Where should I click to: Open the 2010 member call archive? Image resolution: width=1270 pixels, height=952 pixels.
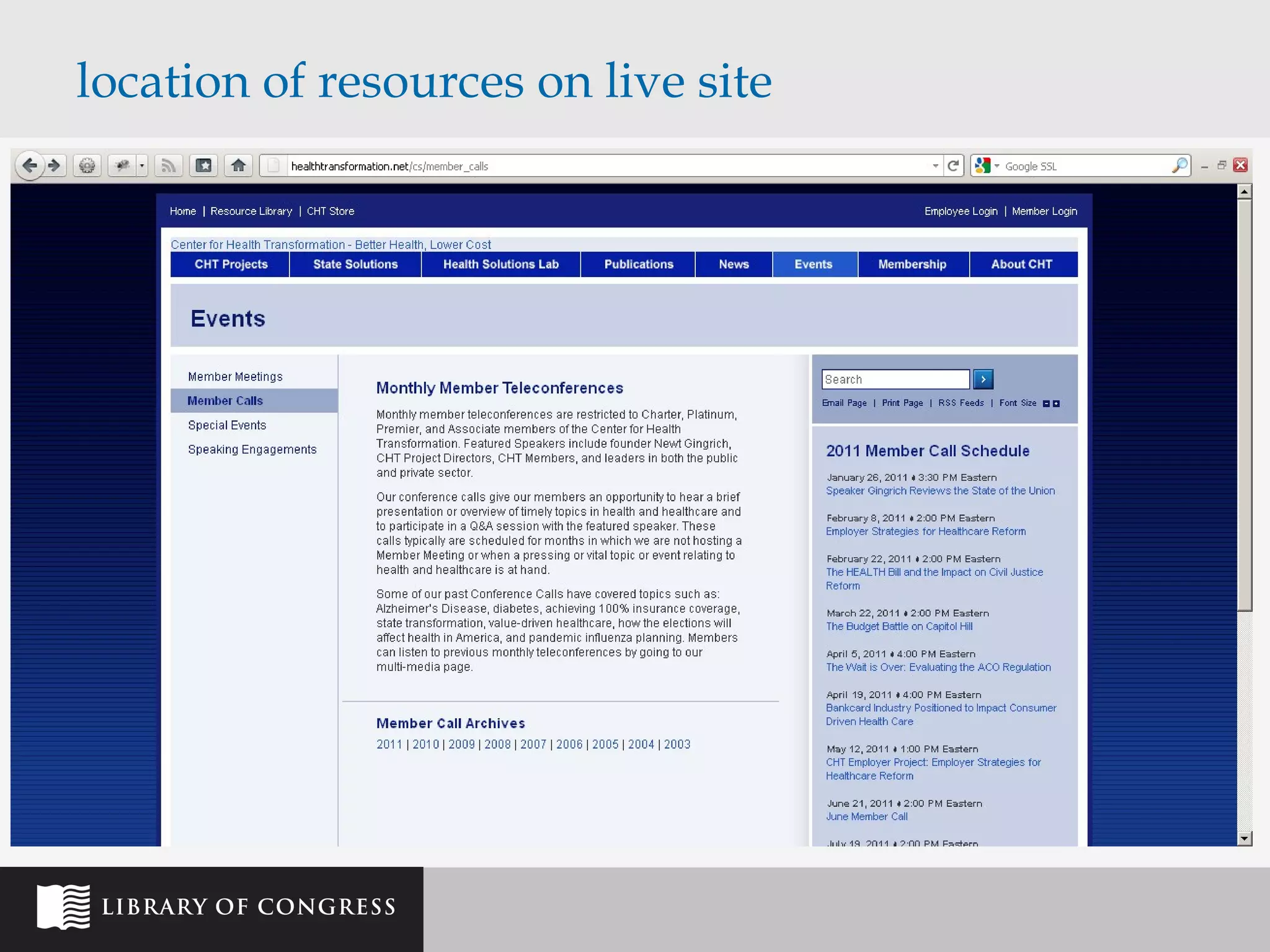tap(425, 744)
